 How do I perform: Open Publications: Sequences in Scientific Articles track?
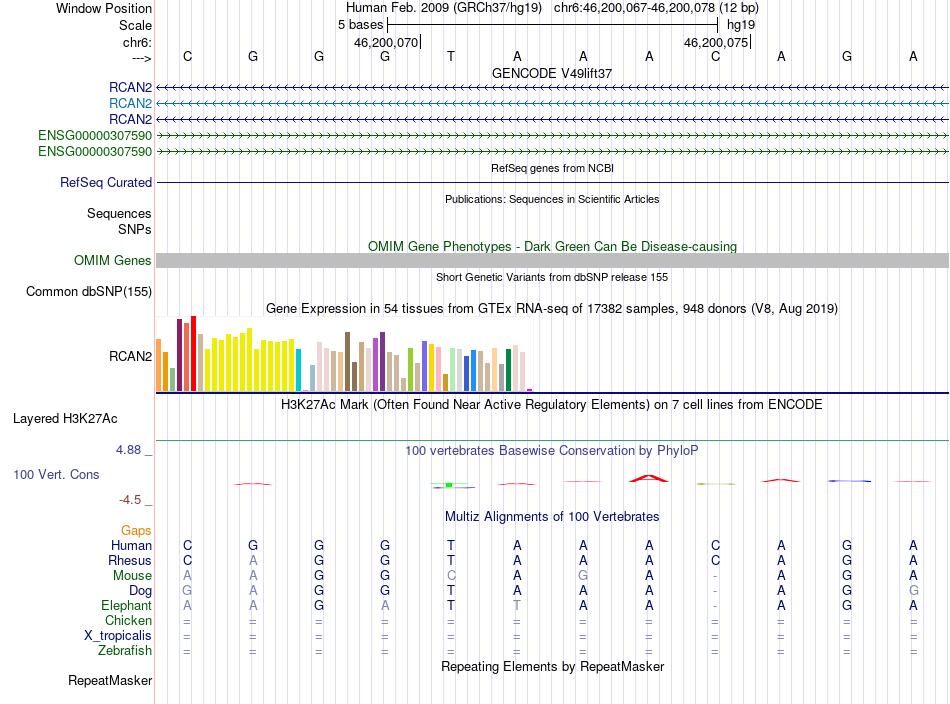[x=552, y=199]
